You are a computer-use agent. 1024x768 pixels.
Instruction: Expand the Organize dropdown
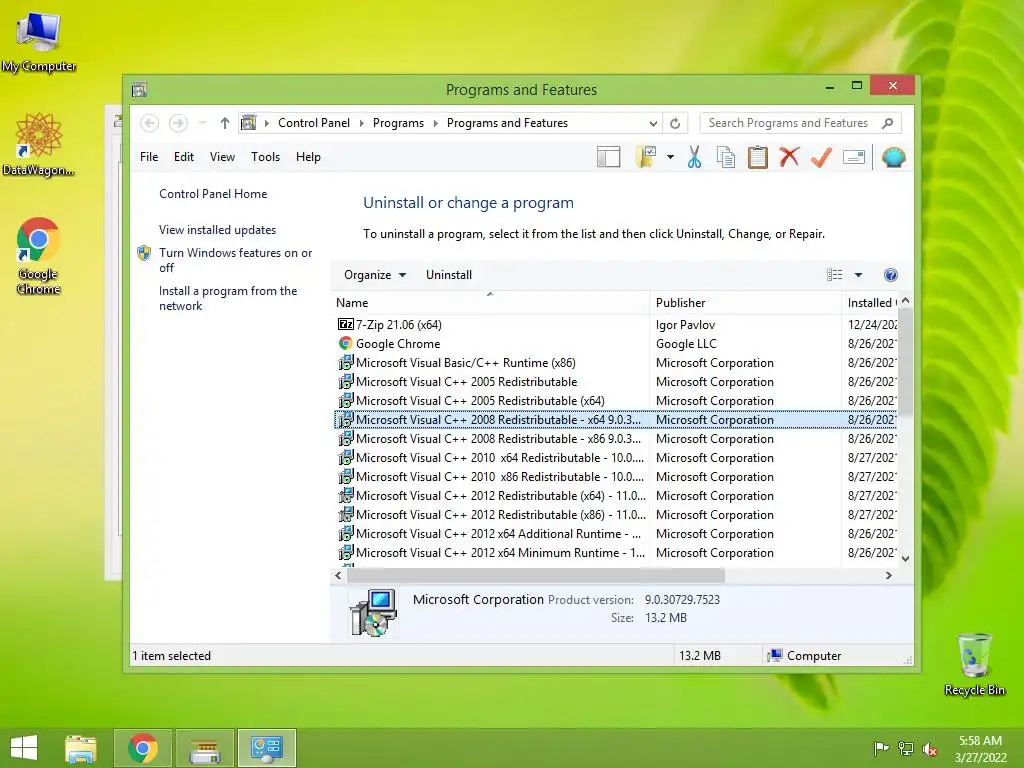click(x=375, y=275)
